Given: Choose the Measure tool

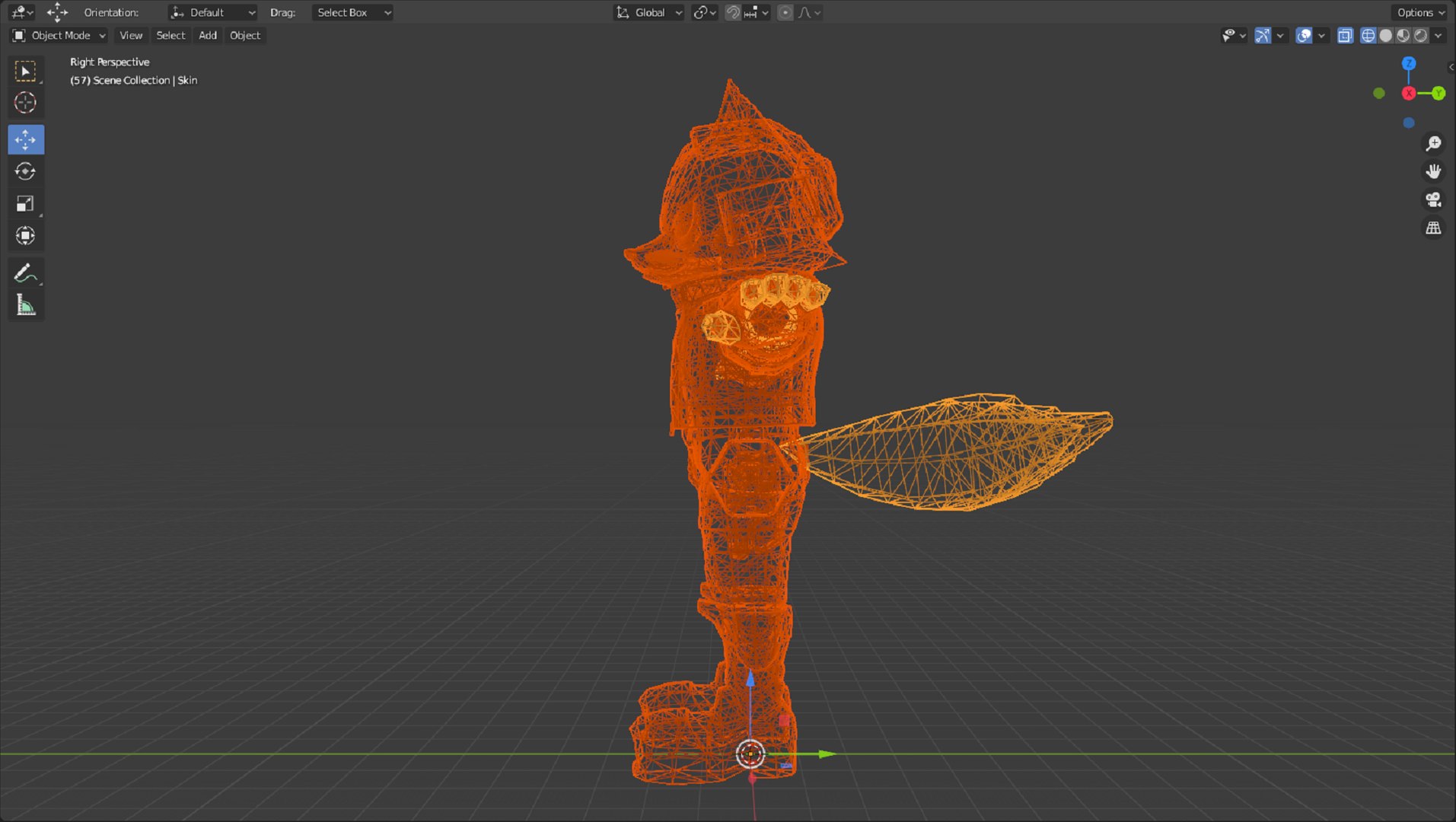Looking at the screenshot, I should point(25,305).
